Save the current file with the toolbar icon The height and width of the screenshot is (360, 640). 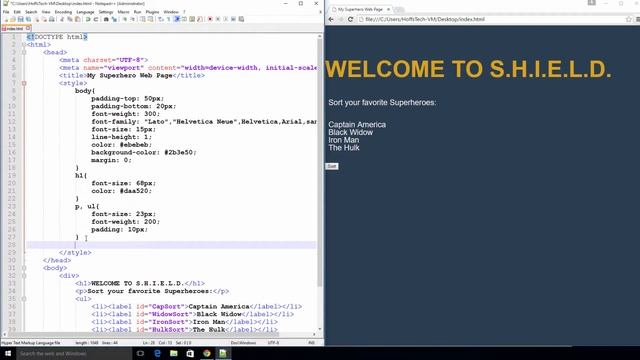point(20,19)
